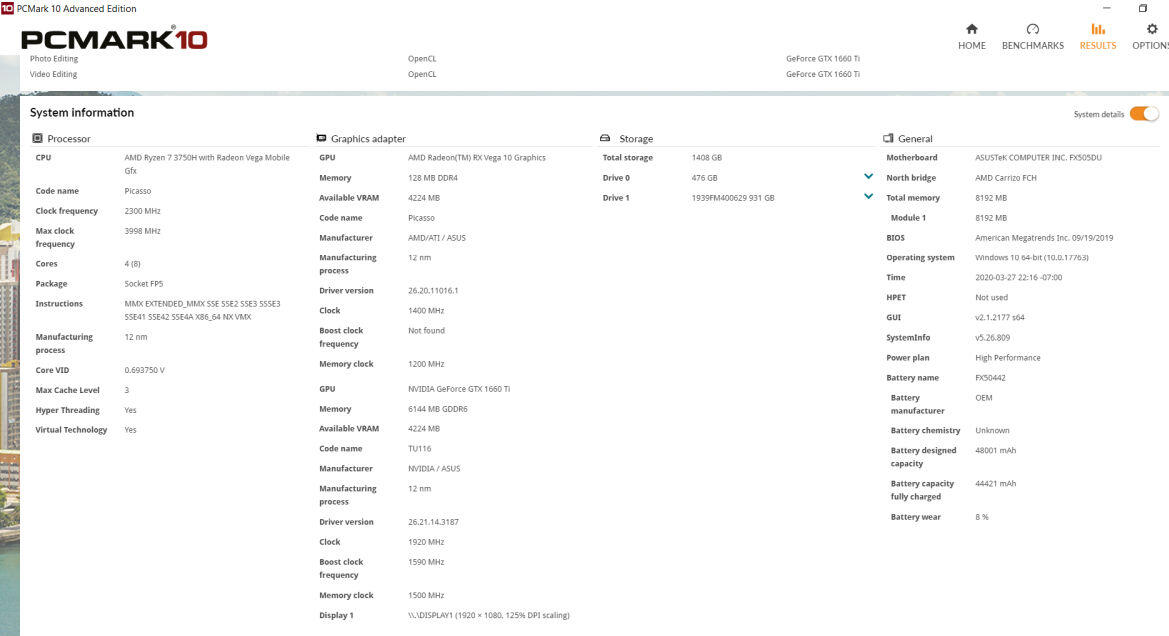Click the 'Photo Editing' row label

(54, 58)
